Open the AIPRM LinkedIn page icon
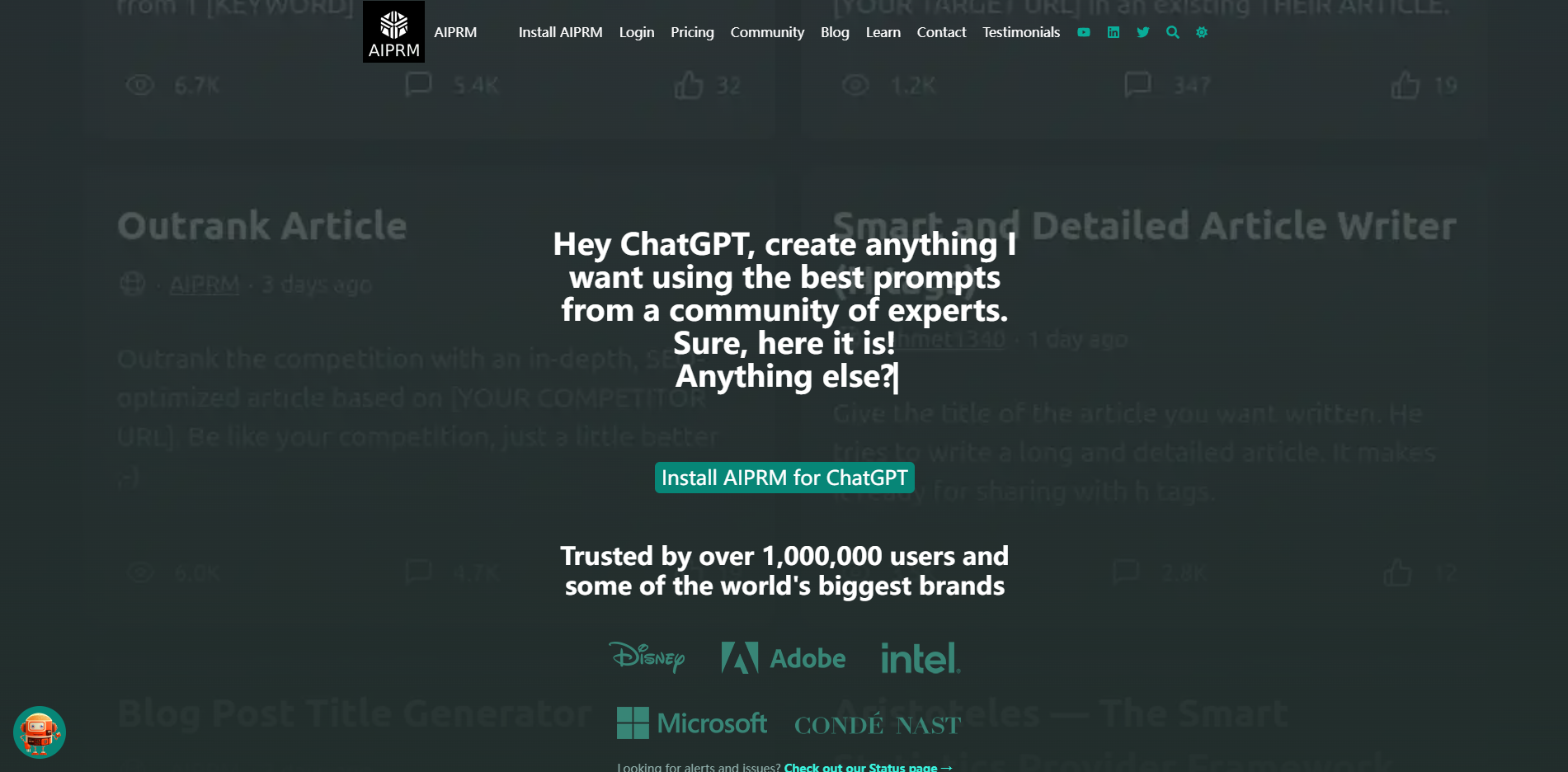 pyautogui.click(x=1113, y=32)
